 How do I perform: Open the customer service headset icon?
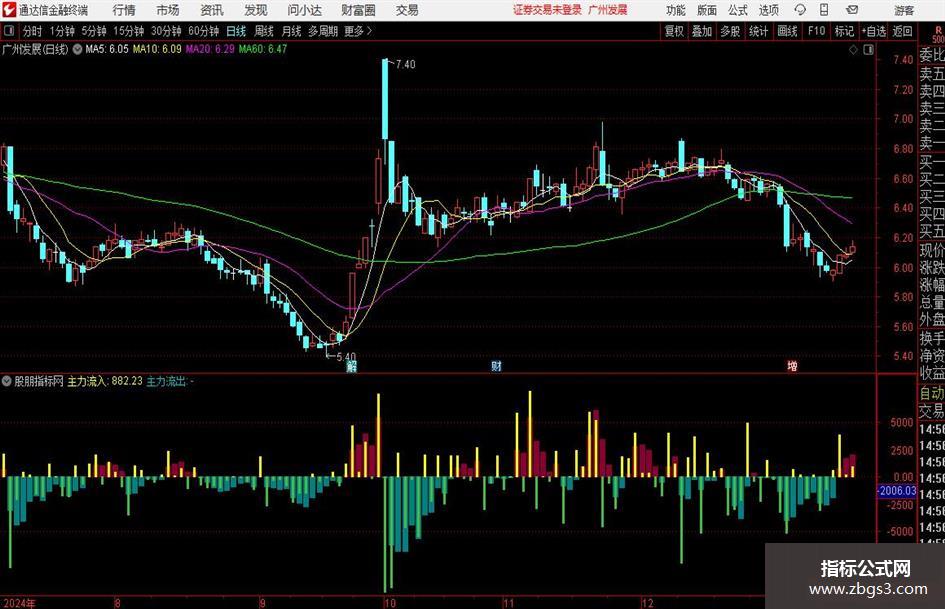pos(800,10)
